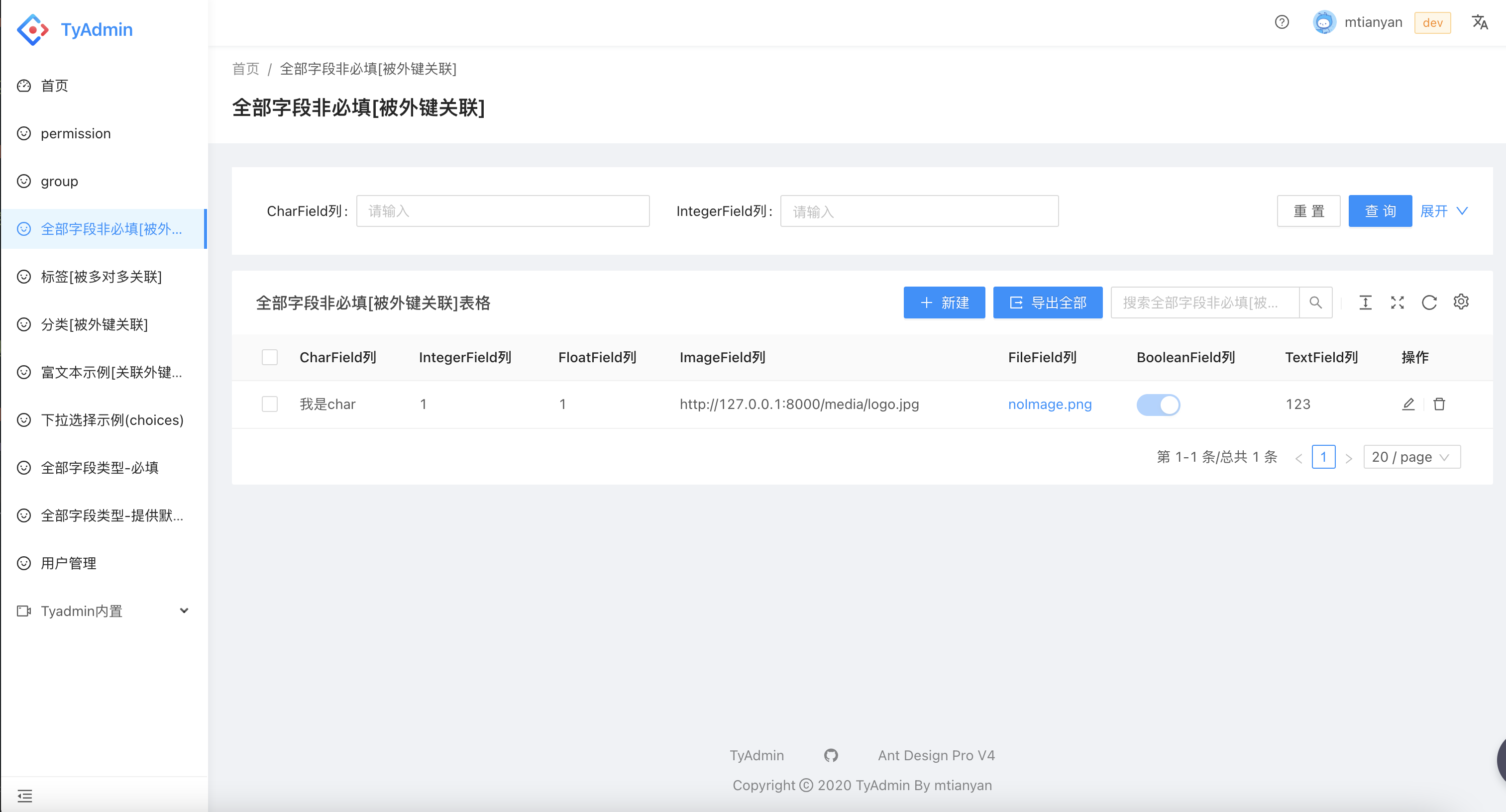
Task: Delete row with trash icon
Action: (1439, 404)
